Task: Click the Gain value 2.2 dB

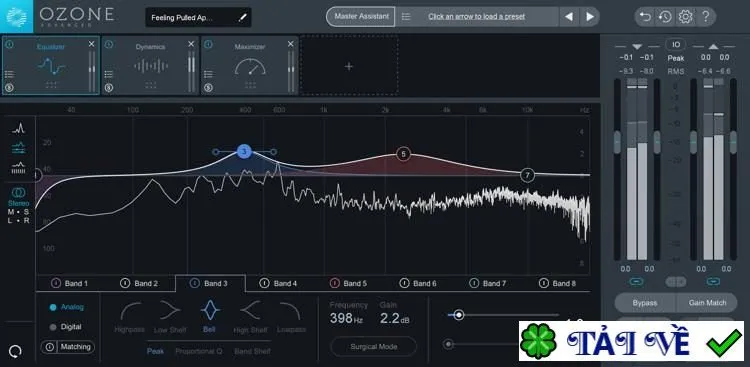Action: (x=395, y=318)
